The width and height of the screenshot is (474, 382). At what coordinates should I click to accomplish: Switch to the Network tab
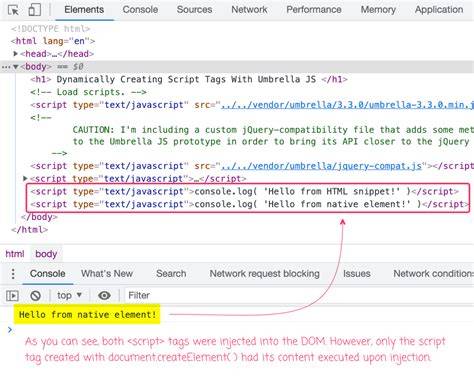(249, 10)
